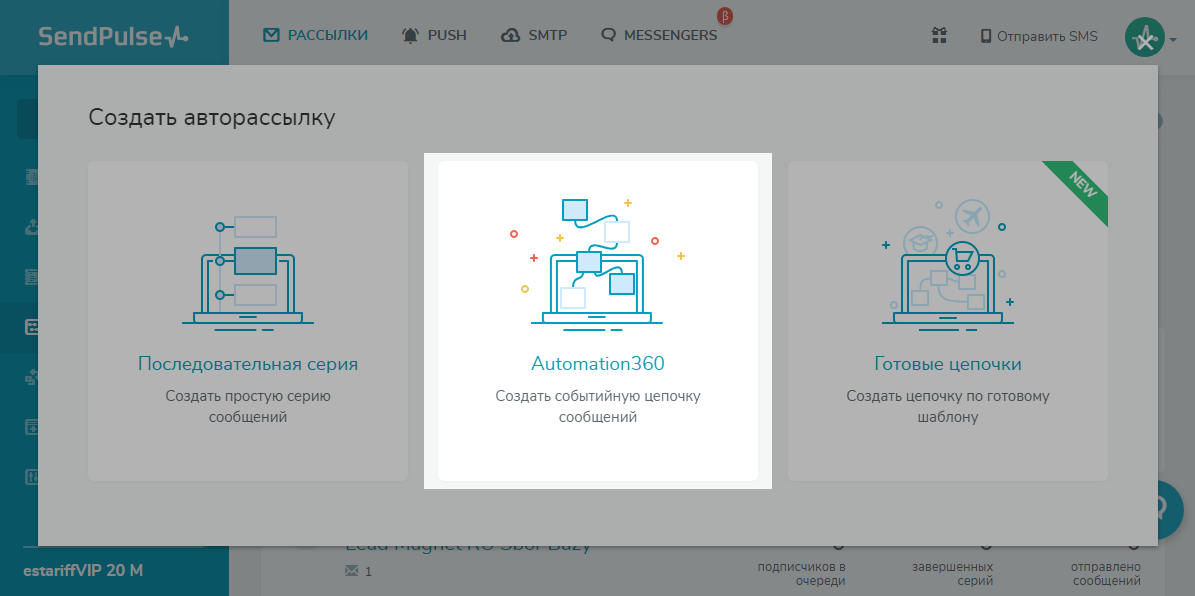Expand the account dropdown arrow beside avatar
1195x596 pixels.
click(1174, 40)
